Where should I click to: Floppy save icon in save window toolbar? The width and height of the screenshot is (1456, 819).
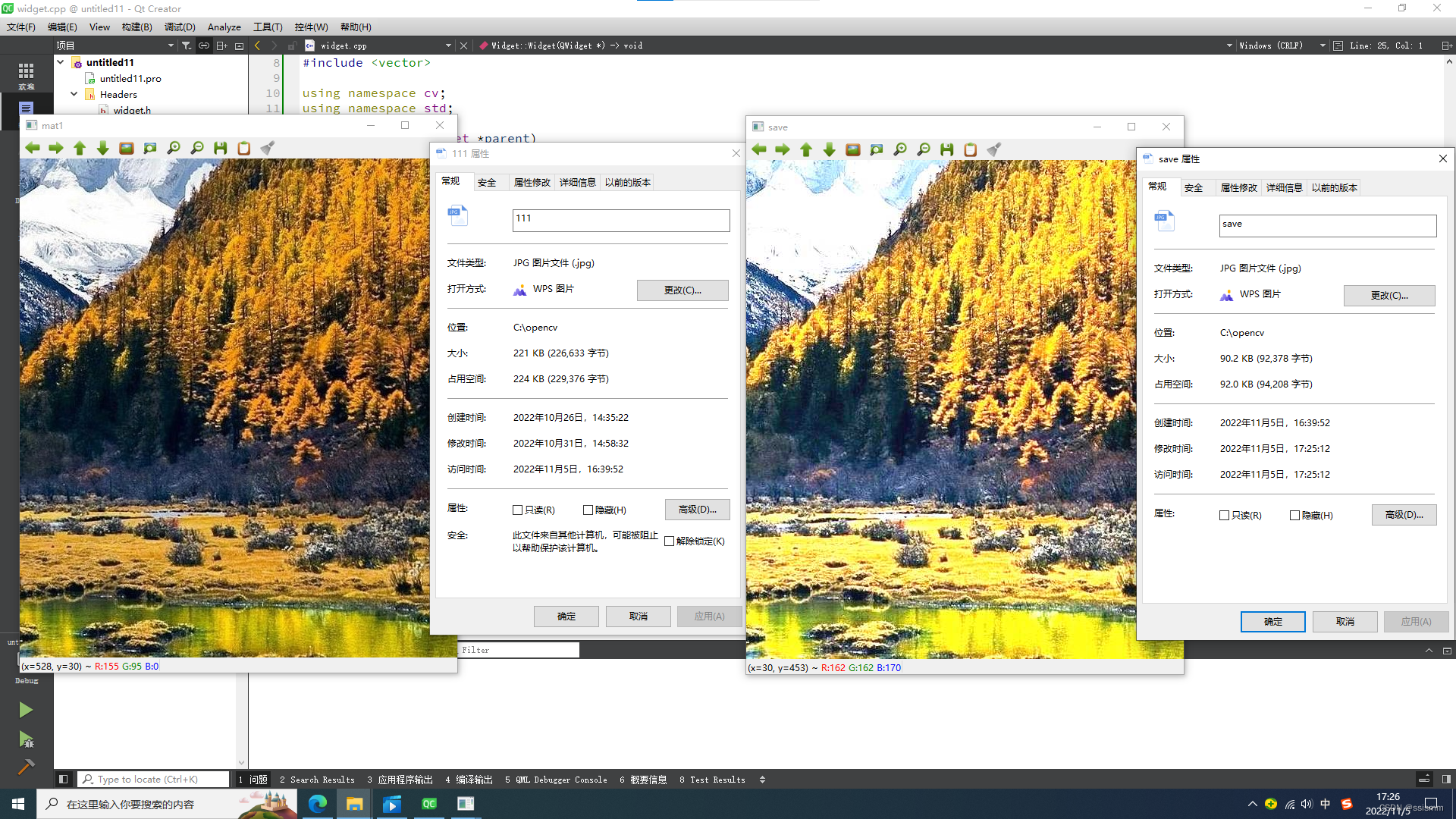947,149
